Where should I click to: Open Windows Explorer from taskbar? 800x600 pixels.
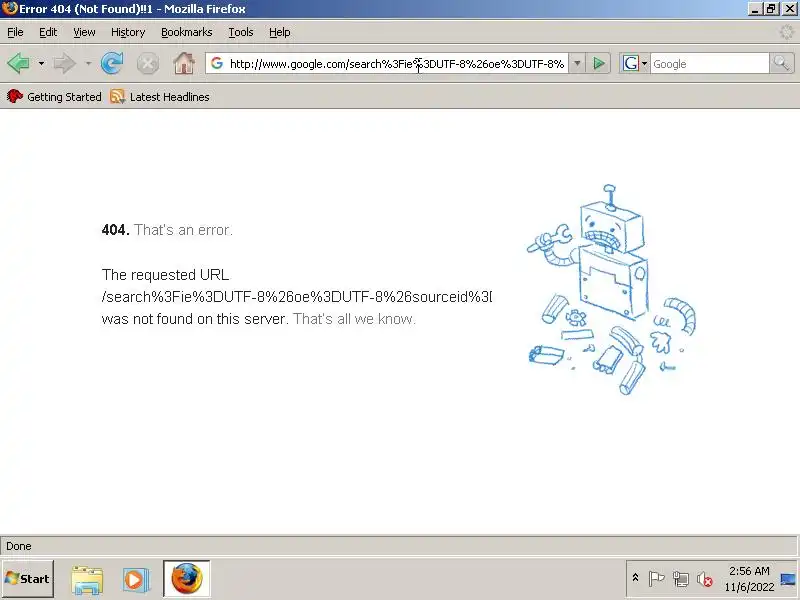point(87,579)
